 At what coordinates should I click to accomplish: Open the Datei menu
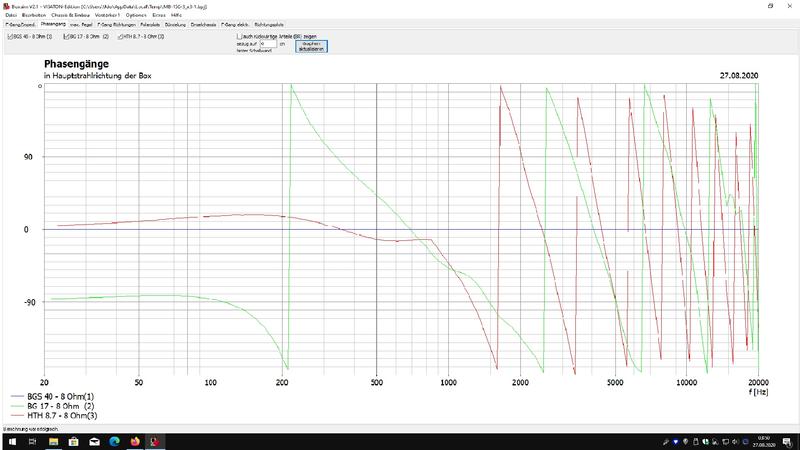[x=11, y=15]
